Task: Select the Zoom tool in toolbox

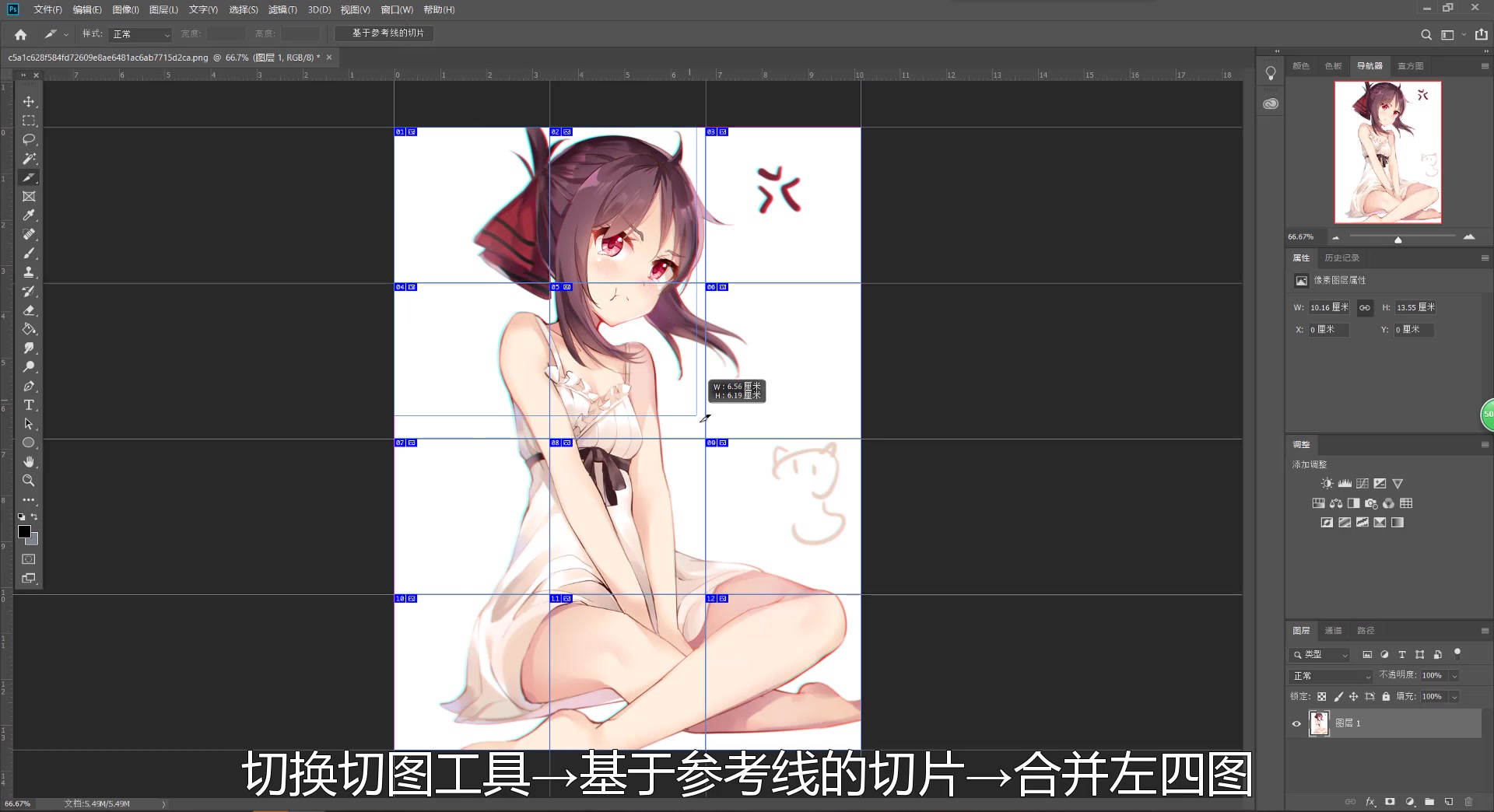Action: pos(29,481)
